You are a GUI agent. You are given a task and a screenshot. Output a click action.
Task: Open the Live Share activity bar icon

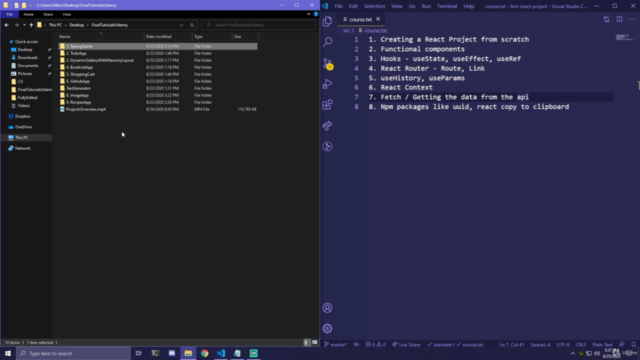tap(327, 126)
